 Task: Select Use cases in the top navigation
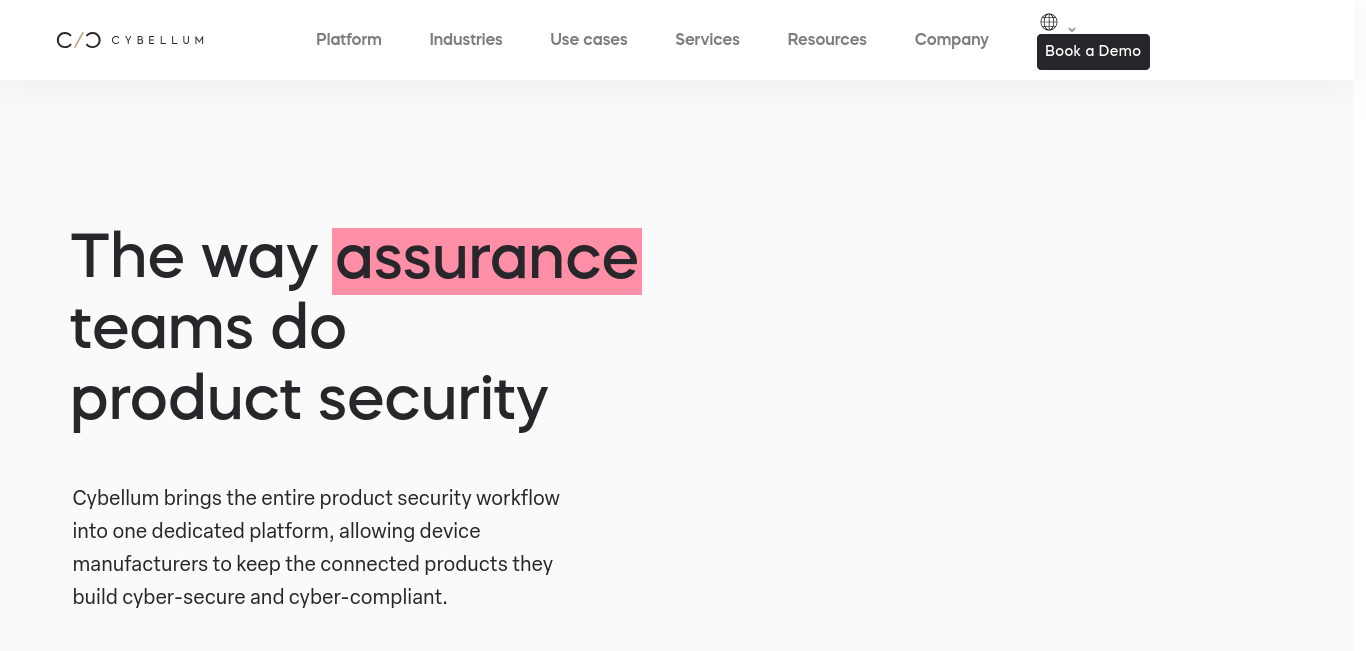pyautogui.click(x=589, y=40)
